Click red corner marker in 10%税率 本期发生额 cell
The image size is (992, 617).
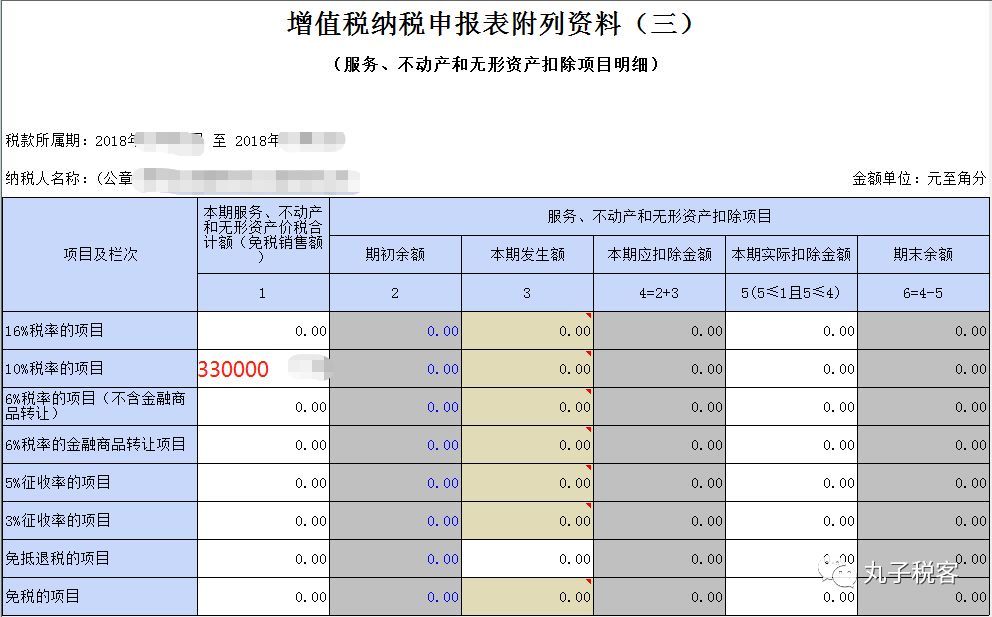click(x=589, y=353)
